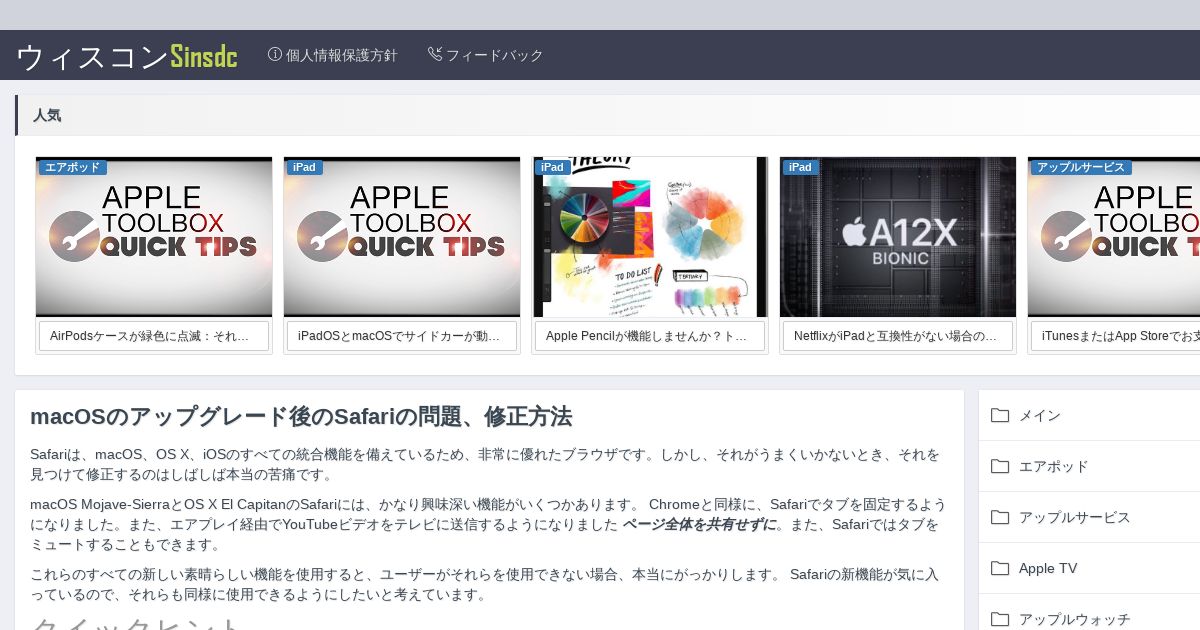
Task: Open the エアポッド sidebar category
Action: [1054, 466]
